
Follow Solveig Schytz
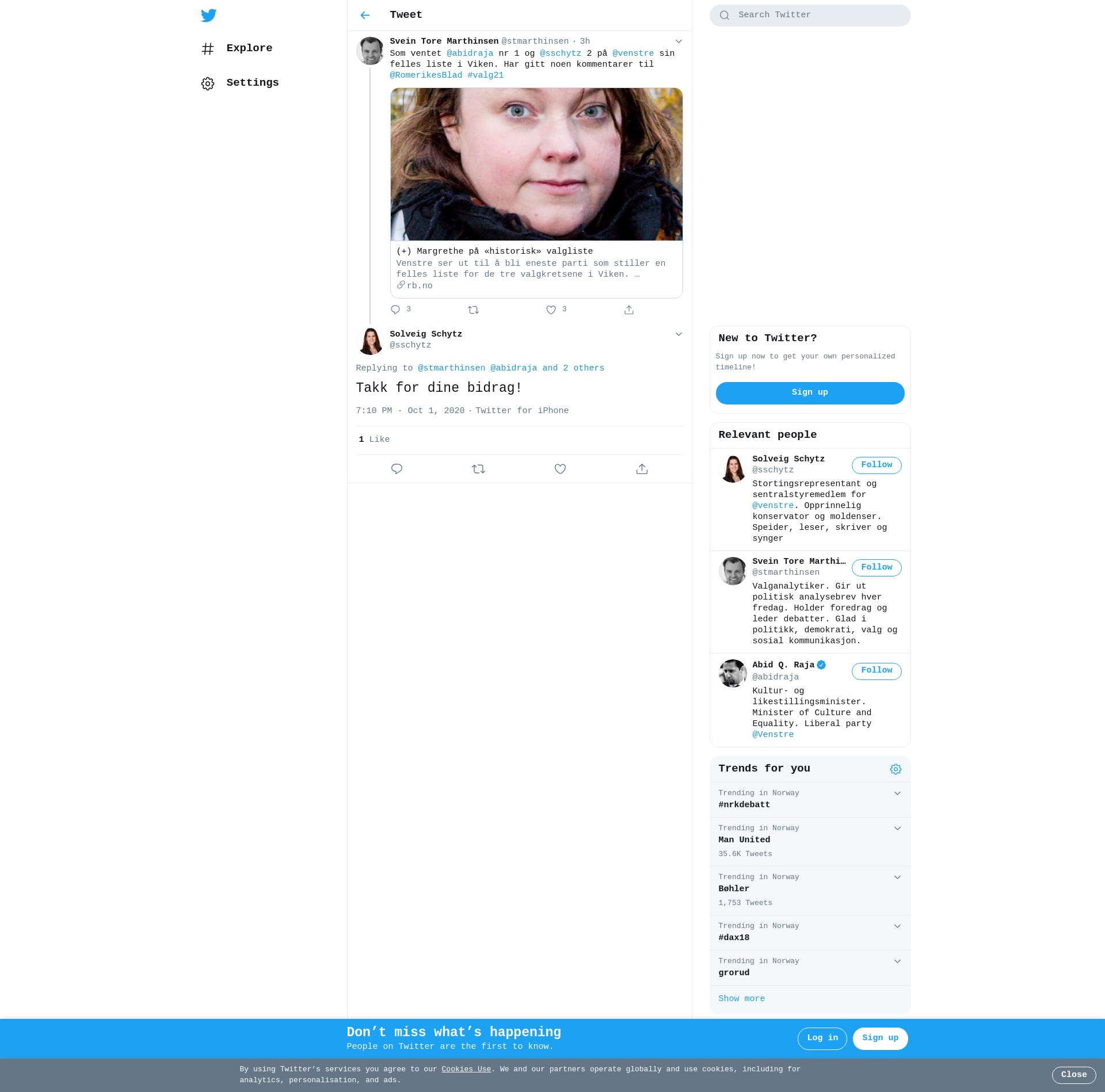point(876,465)
